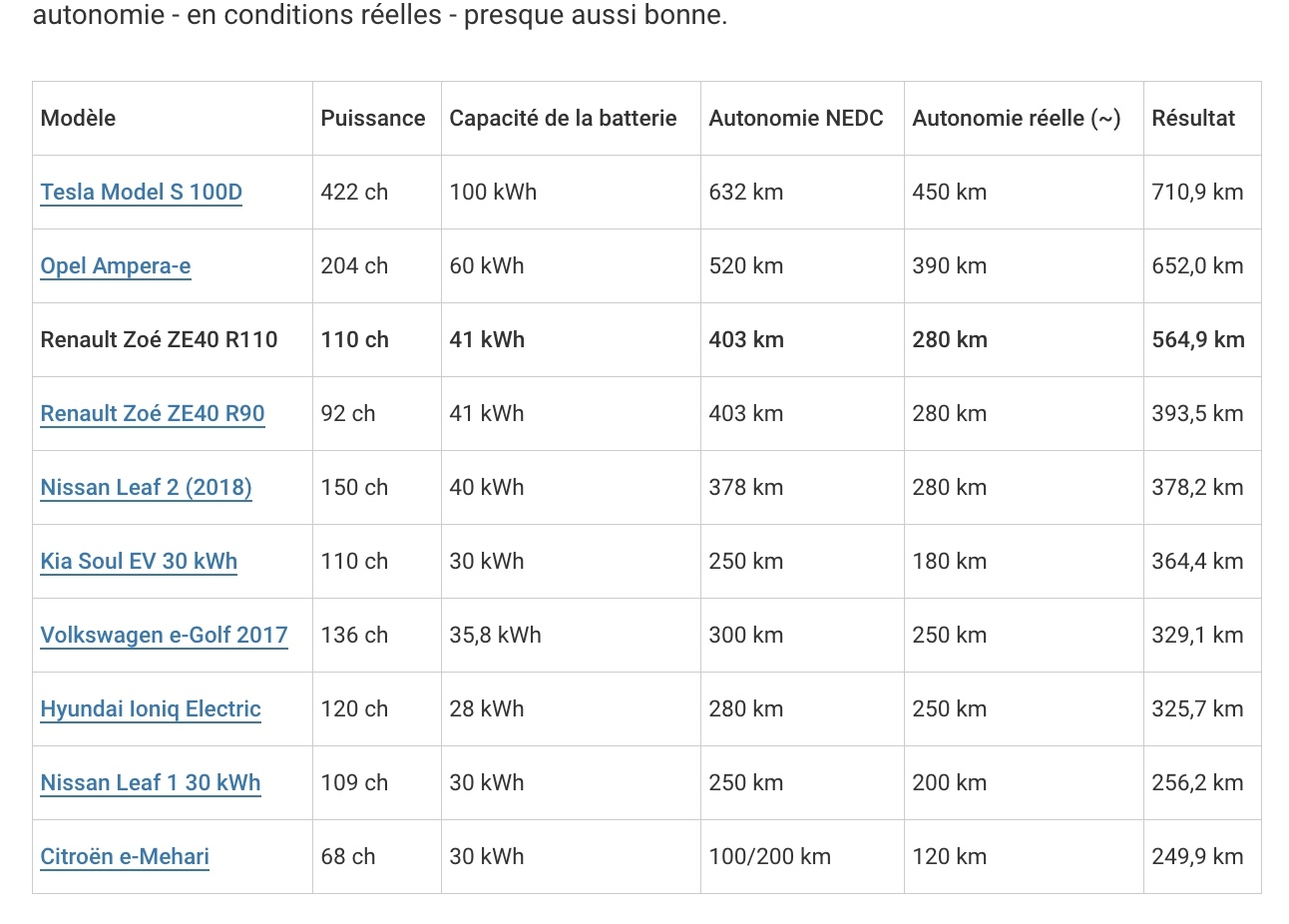Image resolution: width=1289 pixels, height=924 pixels.
Task: Visit the Kia Soul EV 30 kWh link
Action: [x=139, y=561]
